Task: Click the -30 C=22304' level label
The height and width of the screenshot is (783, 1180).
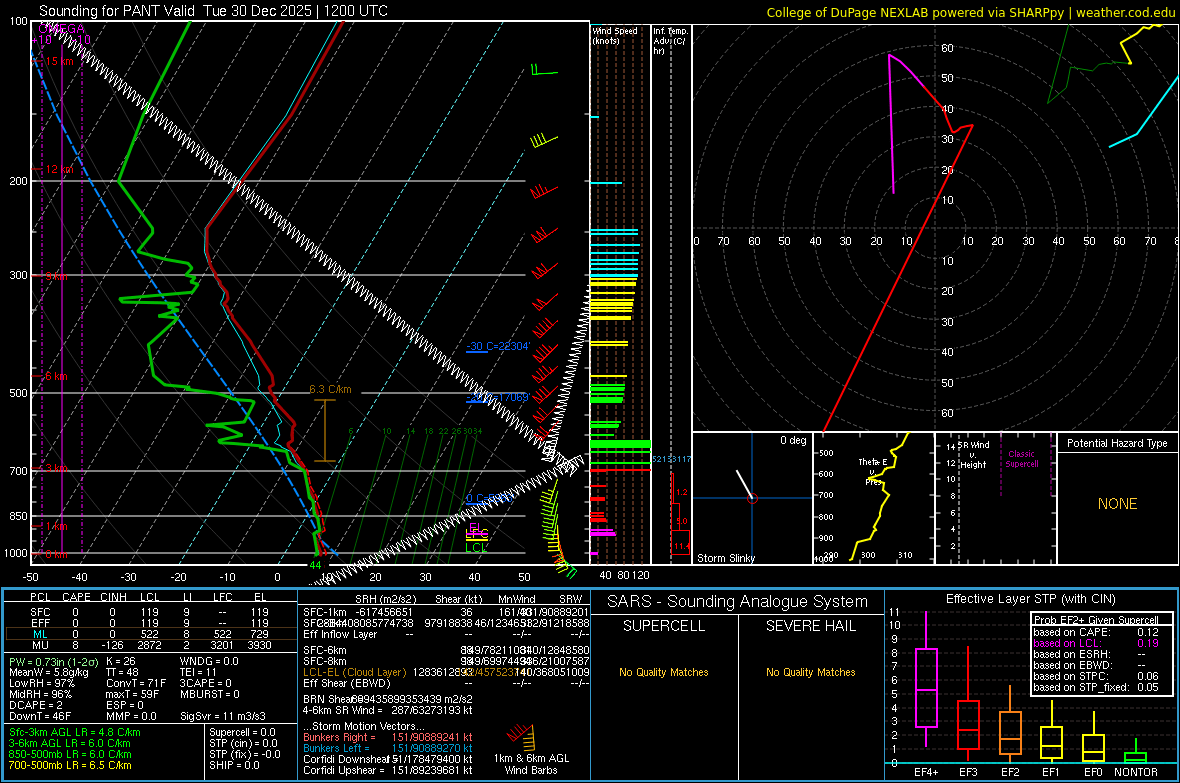Action: 498,346
